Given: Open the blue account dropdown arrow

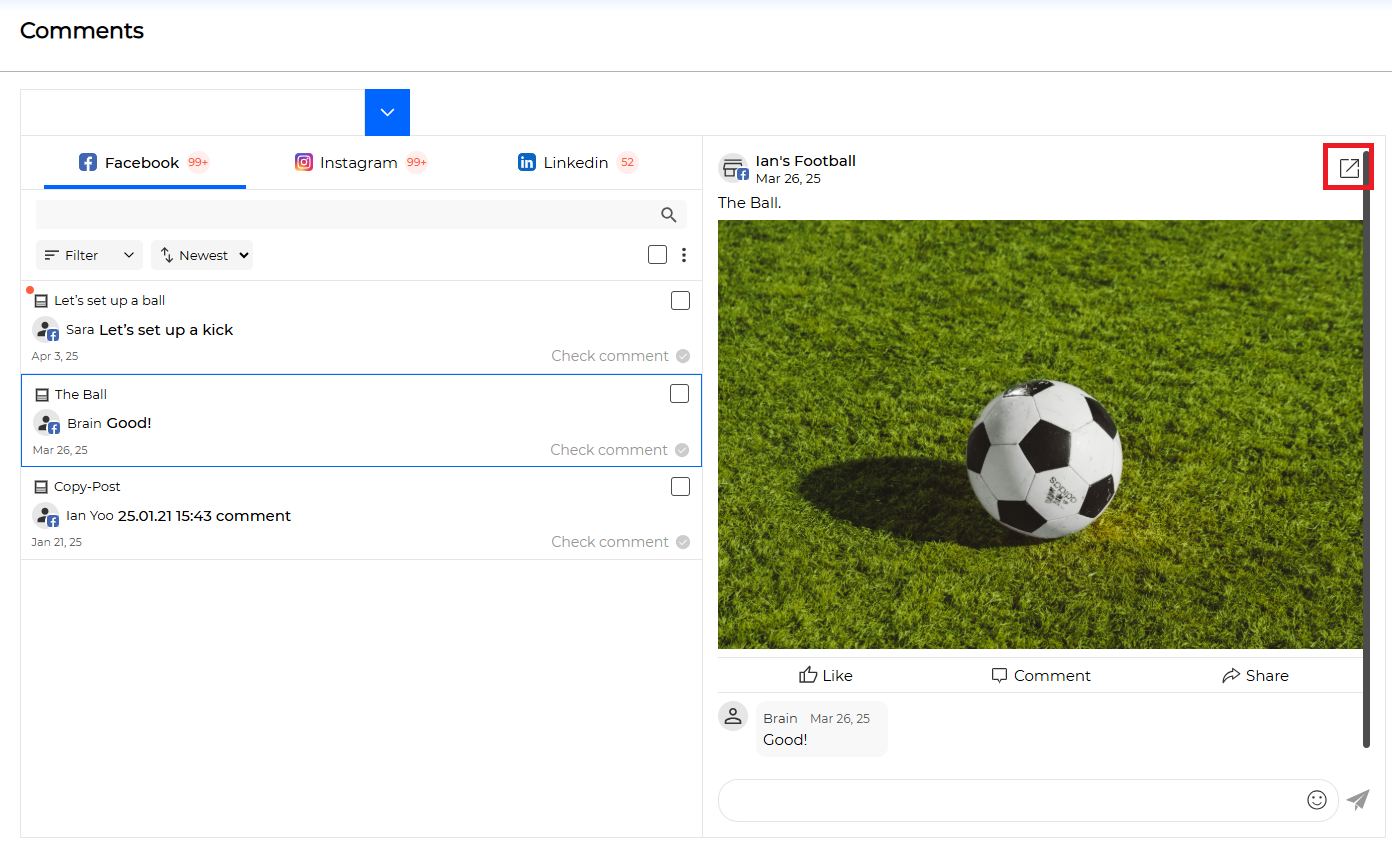Looking at the screenshot, I should pos(387,112).
